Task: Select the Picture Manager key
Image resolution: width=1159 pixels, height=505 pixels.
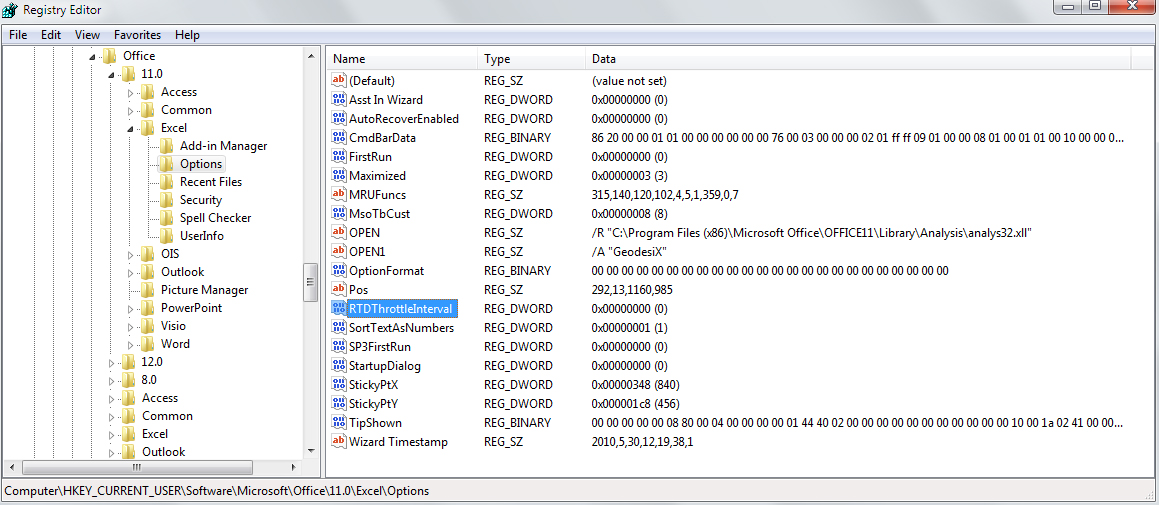Action: (x=205, y=290)
